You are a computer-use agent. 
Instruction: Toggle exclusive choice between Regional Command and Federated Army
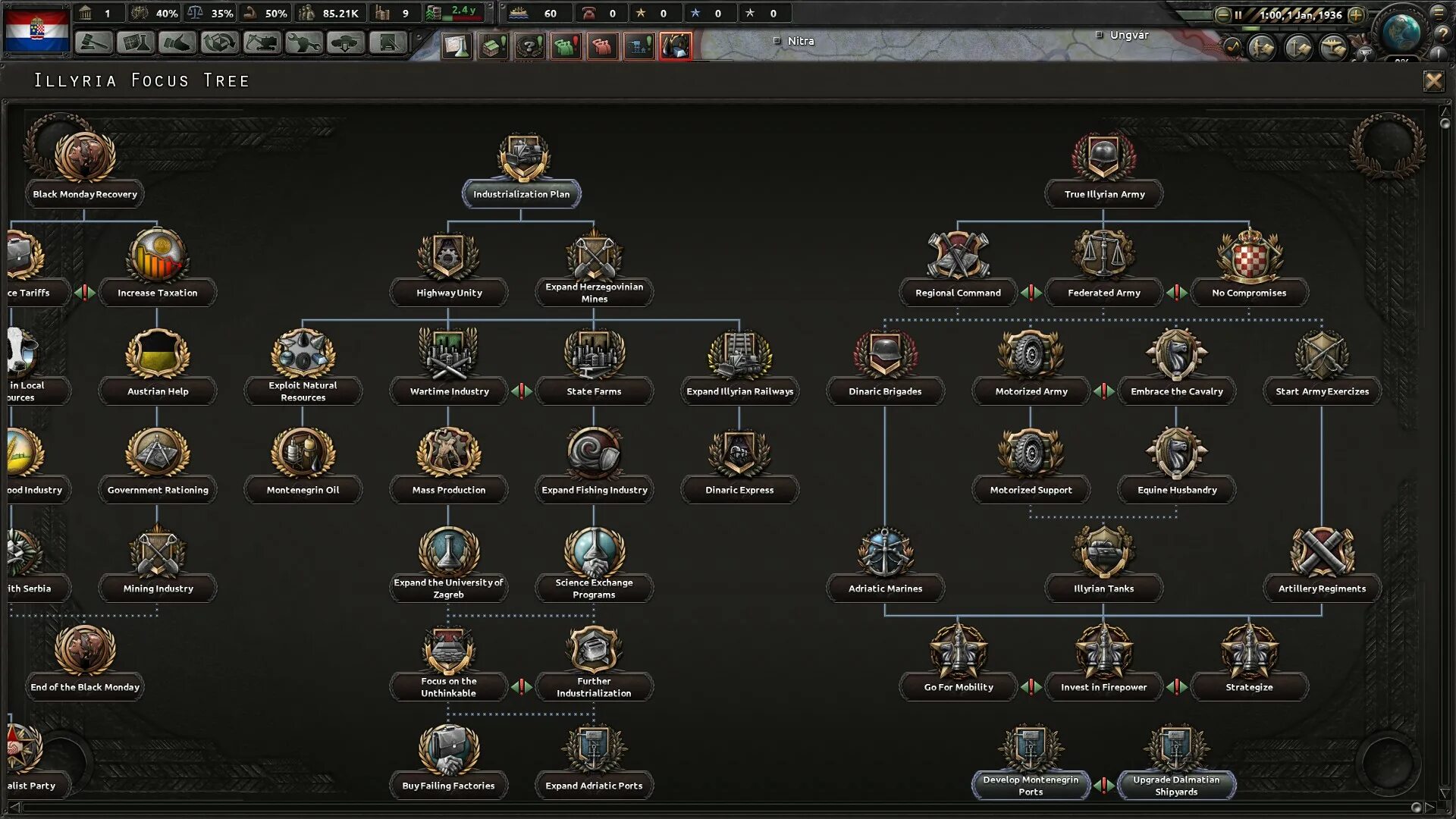(1031, 293)
